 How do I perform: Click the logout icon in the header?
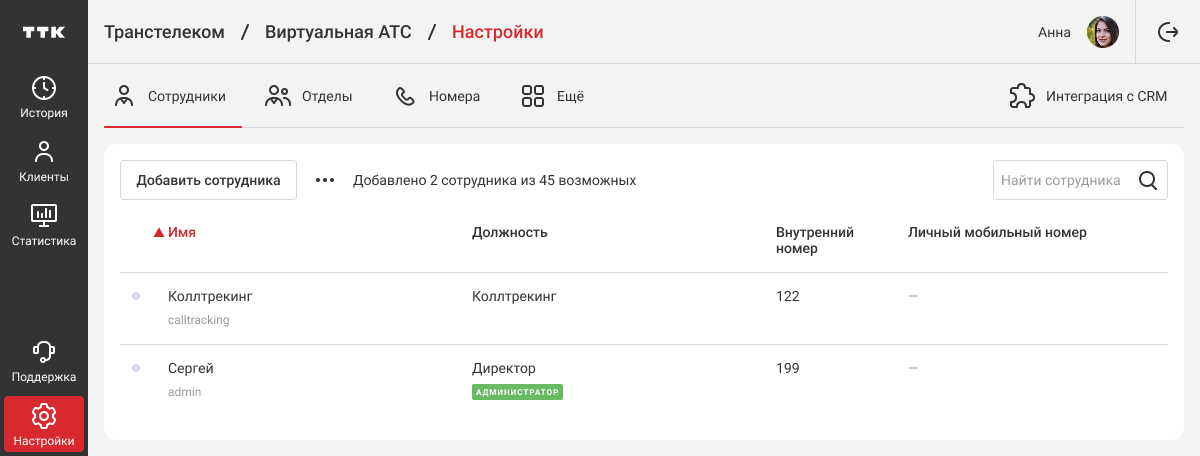click(x=1167, y=32)
